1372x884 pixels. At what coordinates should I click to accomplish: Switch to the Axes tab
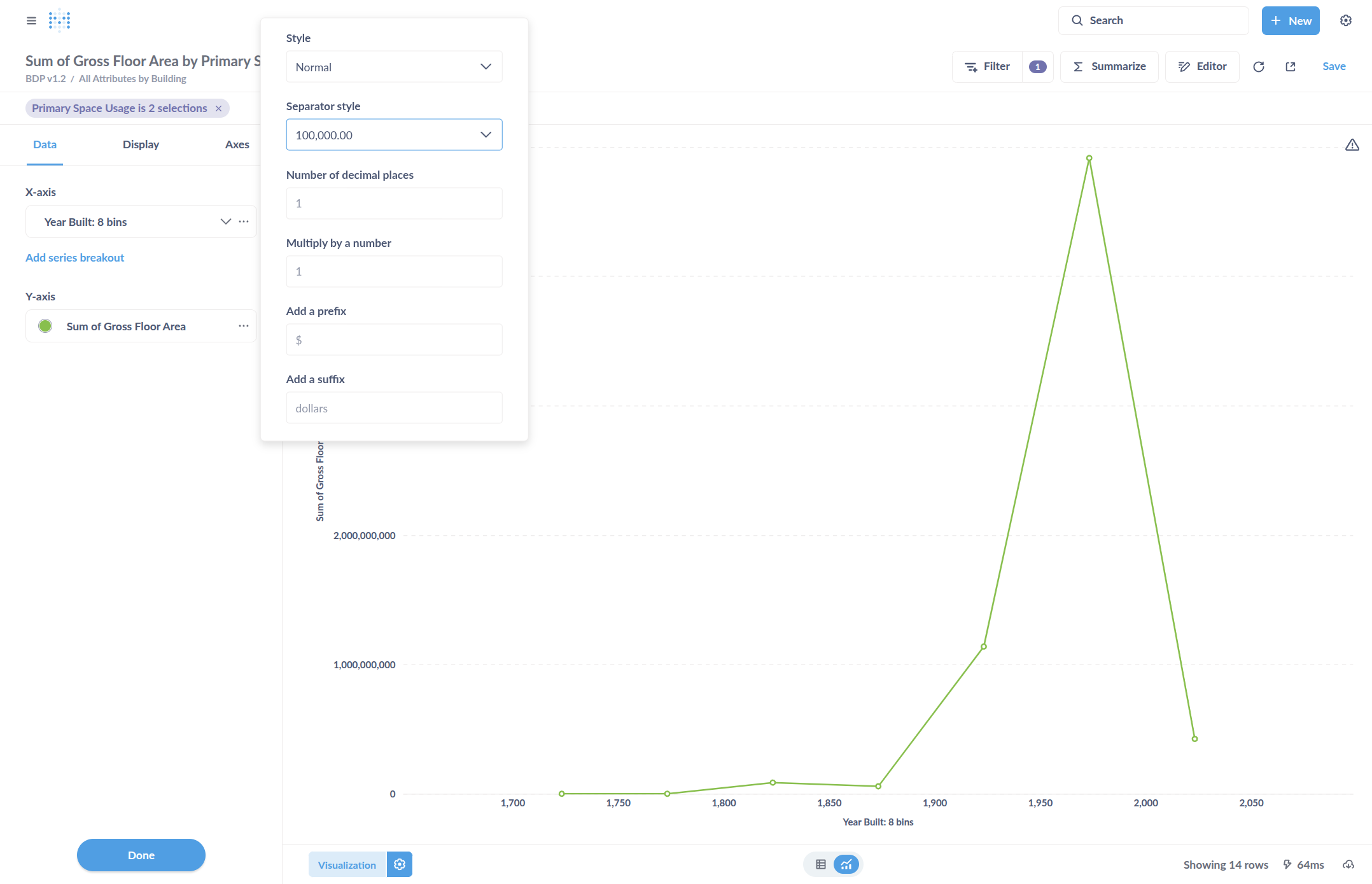click(x=237, y=144)
